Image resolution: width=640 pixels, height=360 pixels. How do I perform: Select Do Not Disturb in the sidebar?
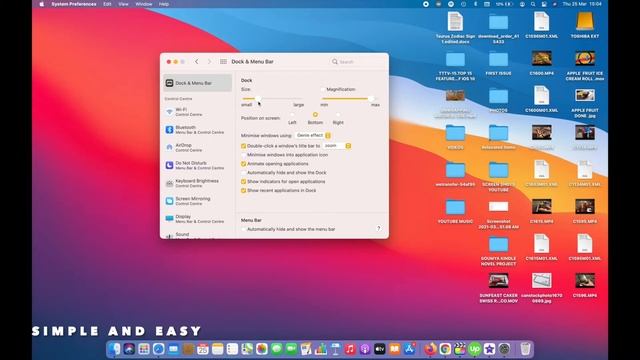click(x=198, y=165)
